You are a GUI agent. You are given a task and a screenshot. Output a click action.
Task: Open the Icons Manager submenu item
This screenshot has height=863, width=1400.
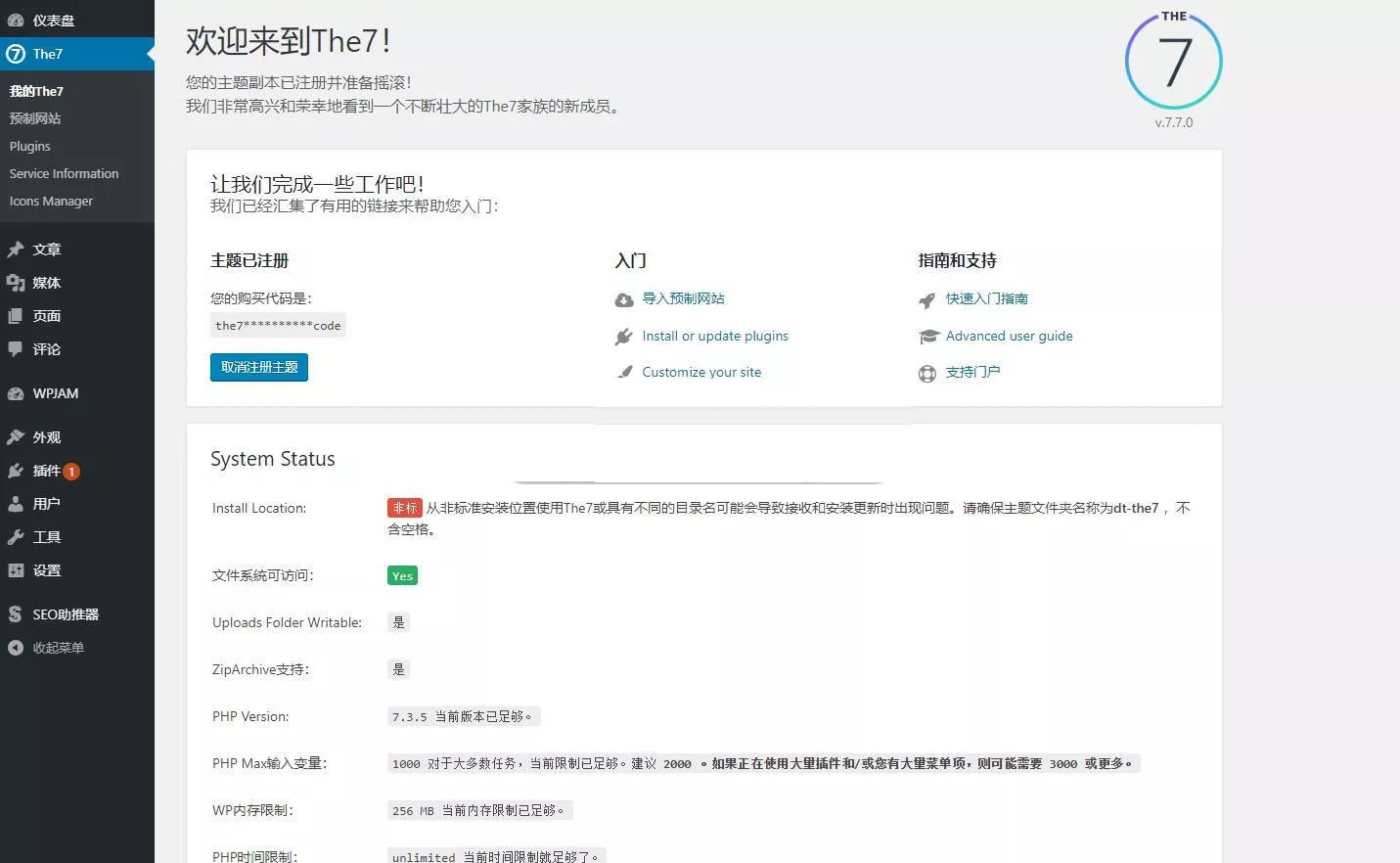click(51, 201)
